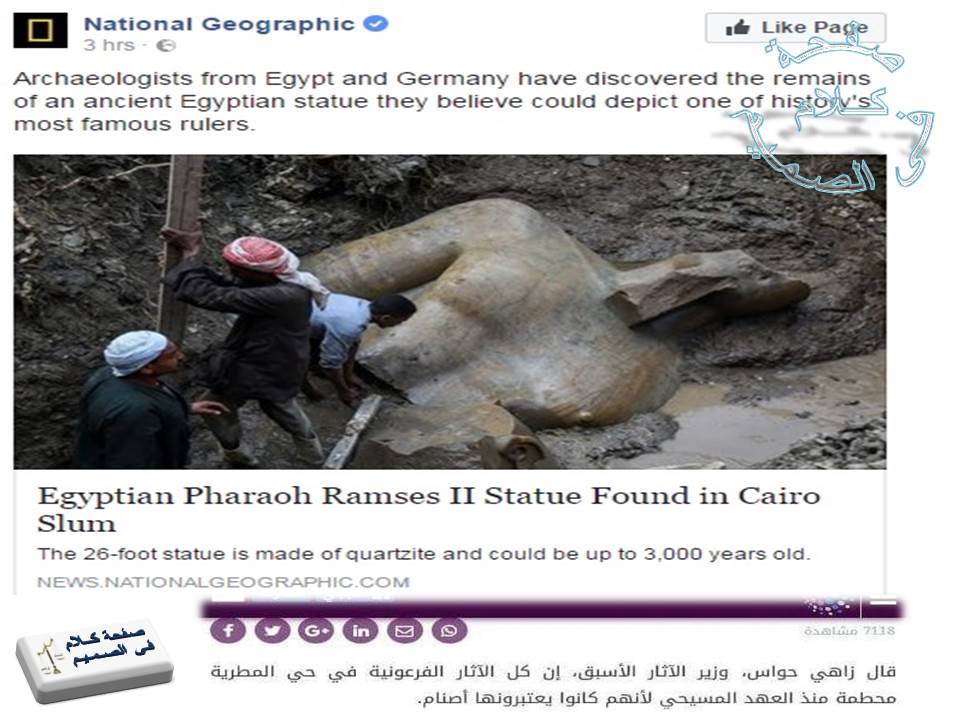Open National Geographic page name link
The height and width of the screenshot is (720, 960).
pyautogui.click(x=219, y=24)
